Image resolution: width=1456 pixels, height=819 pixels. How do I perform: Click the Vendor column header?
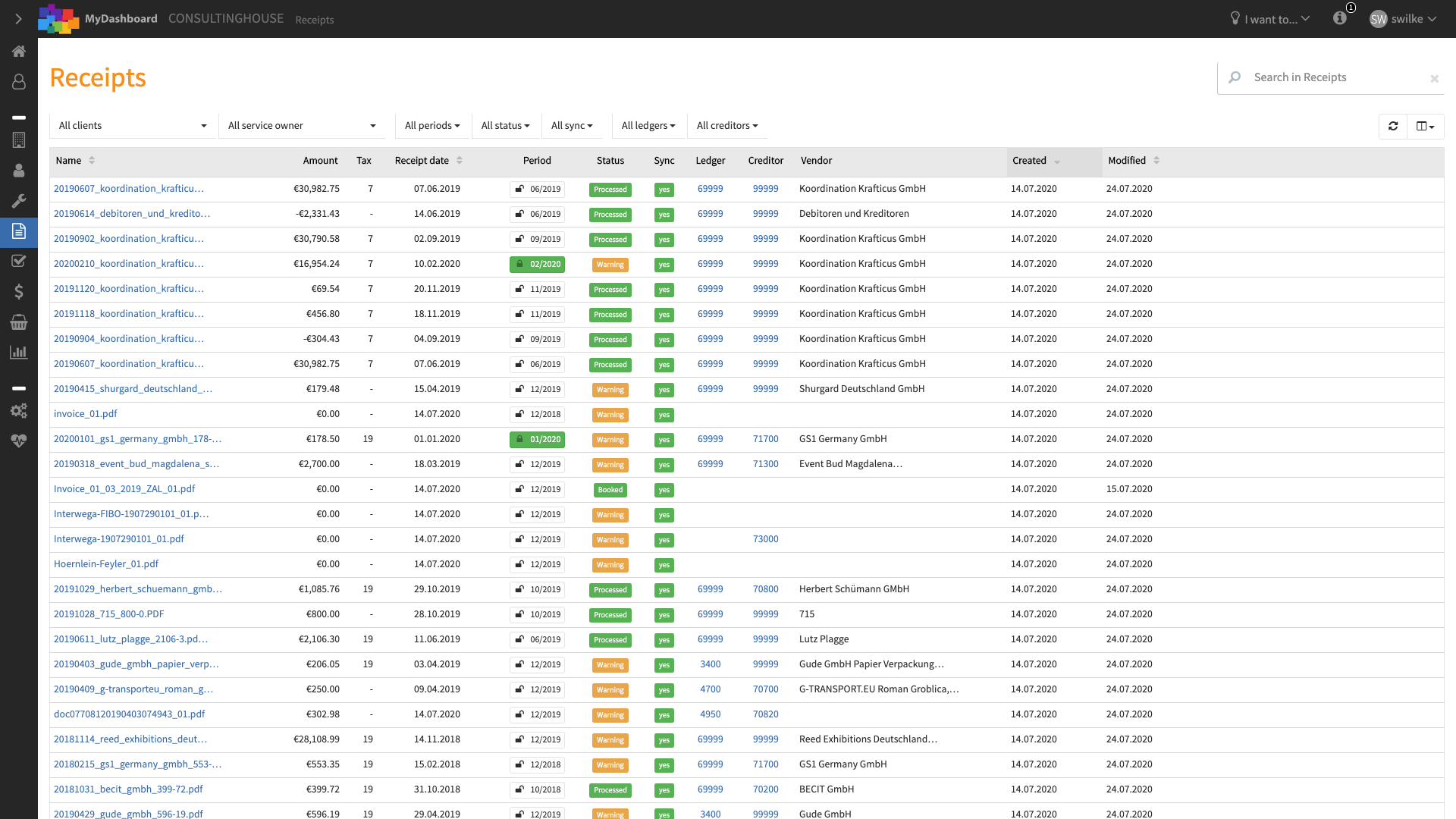(816, 161)
